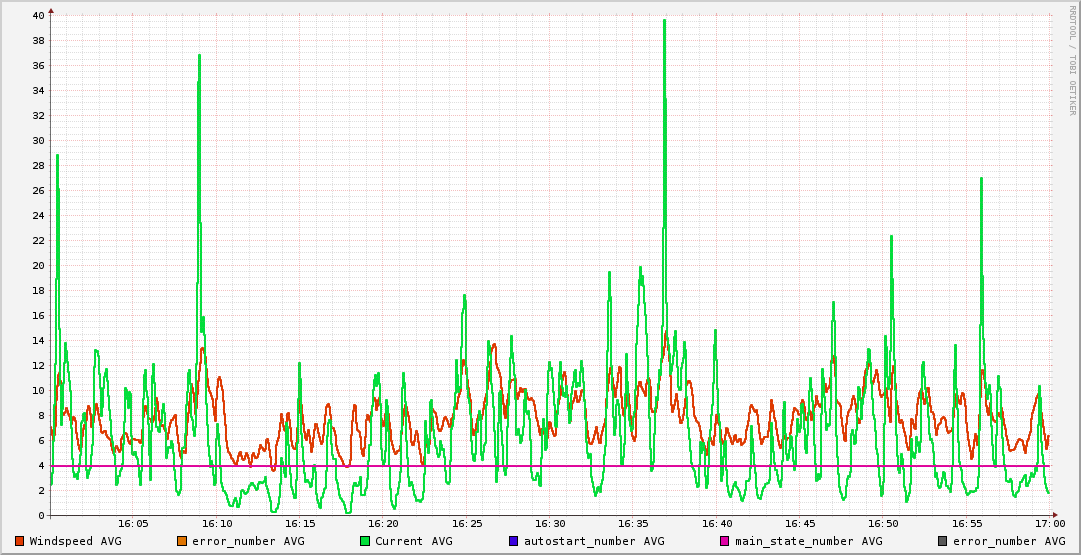Click the 16:45 time axis label
Image resolution: width=1081 pixels, height=555 pixels.
pyautogui.click(x=800, y=523)
